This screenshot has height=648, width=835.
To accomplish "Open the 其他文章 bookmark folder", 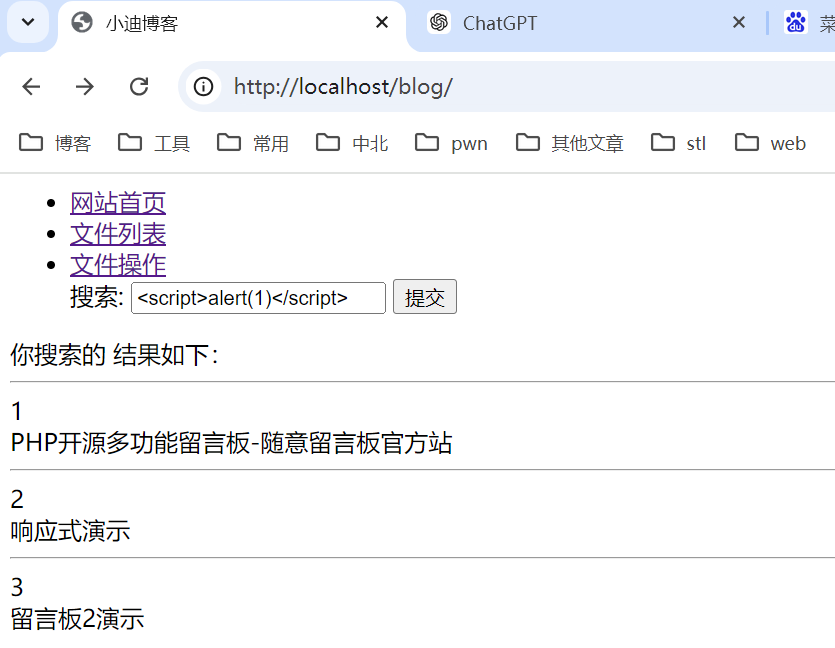I will tap(570, 143).
